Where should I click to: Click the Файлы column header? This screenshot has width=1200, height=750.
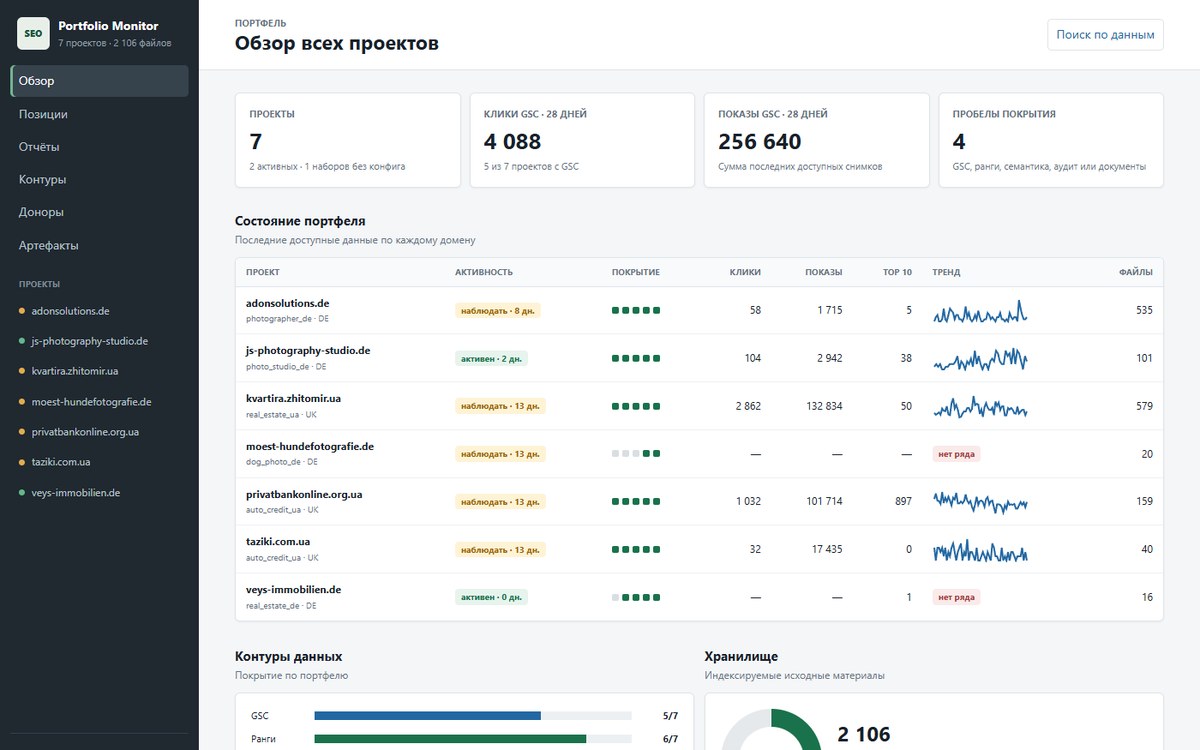click(x=1135, y=272)
